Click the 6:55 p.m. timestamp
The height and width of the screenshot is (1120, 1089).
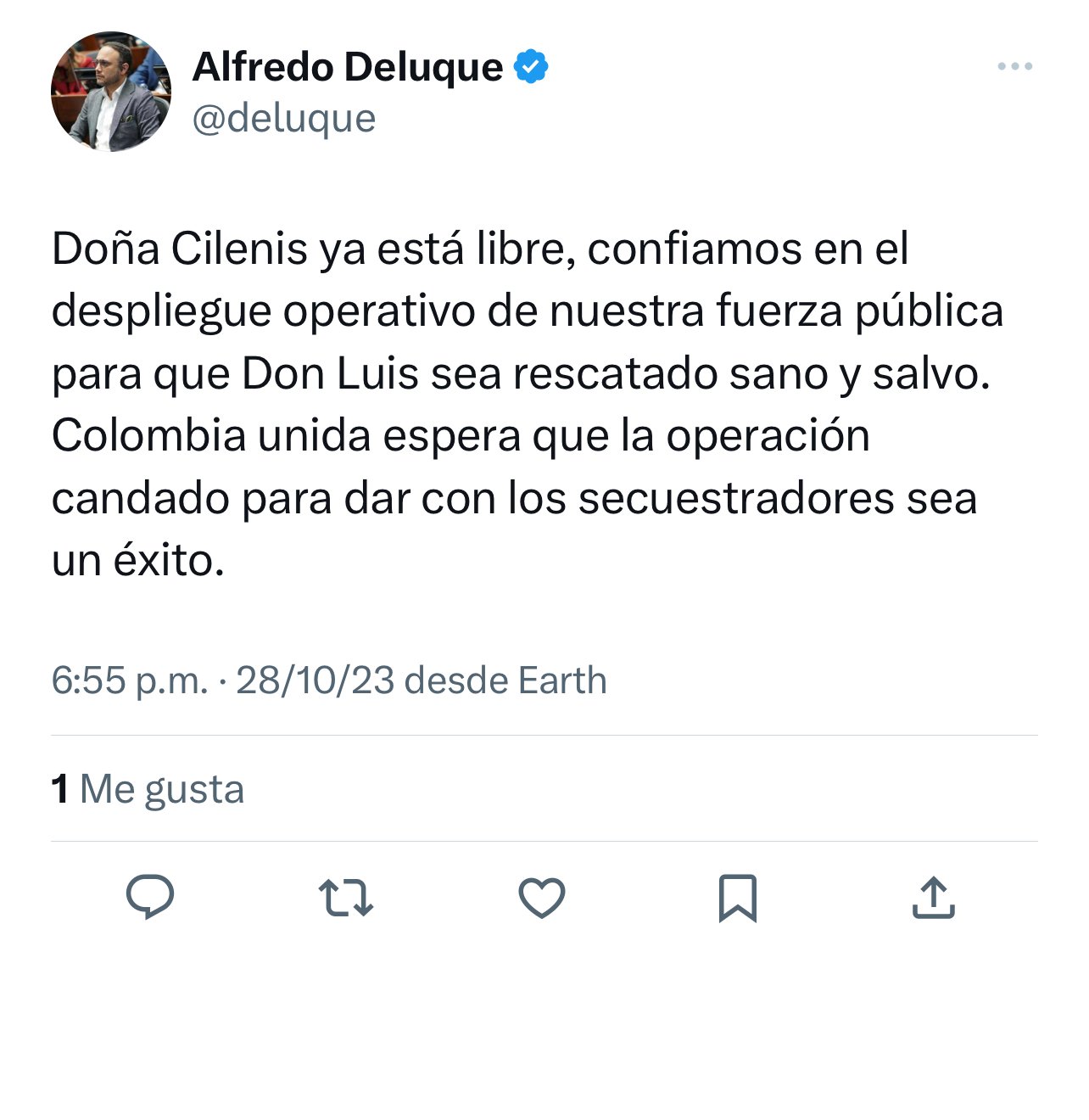[x=129, y=680]
